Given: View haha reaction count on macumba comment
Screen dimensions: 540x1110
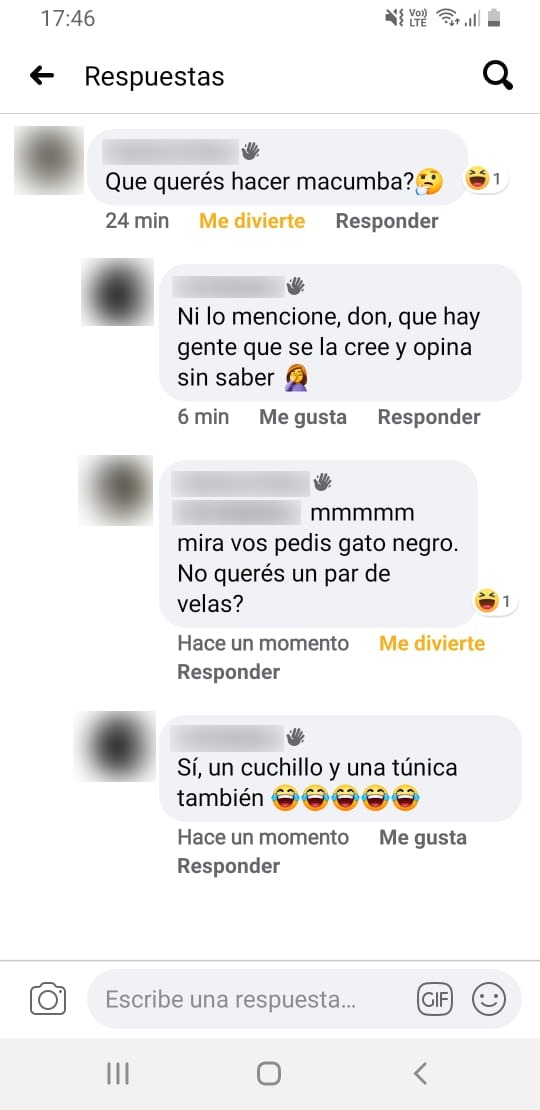Looking at the screenshot, I should point(486,180).
